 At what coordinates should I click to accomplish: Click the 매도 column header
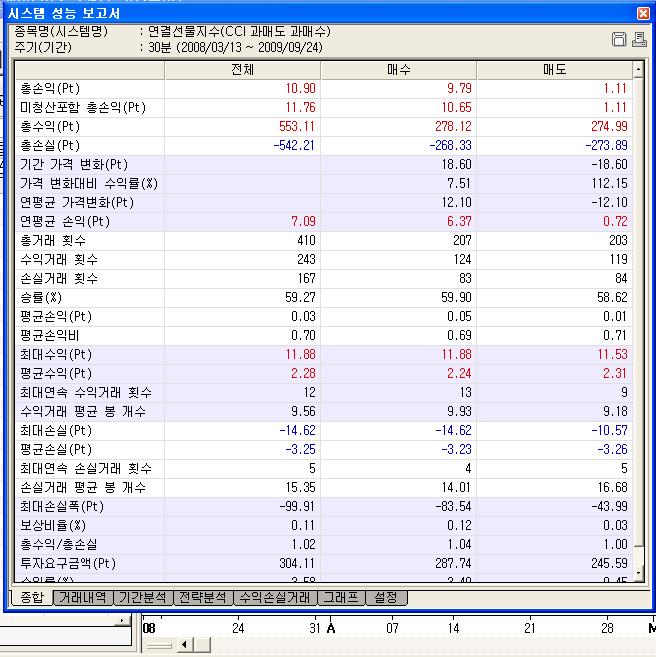[553, 70]
